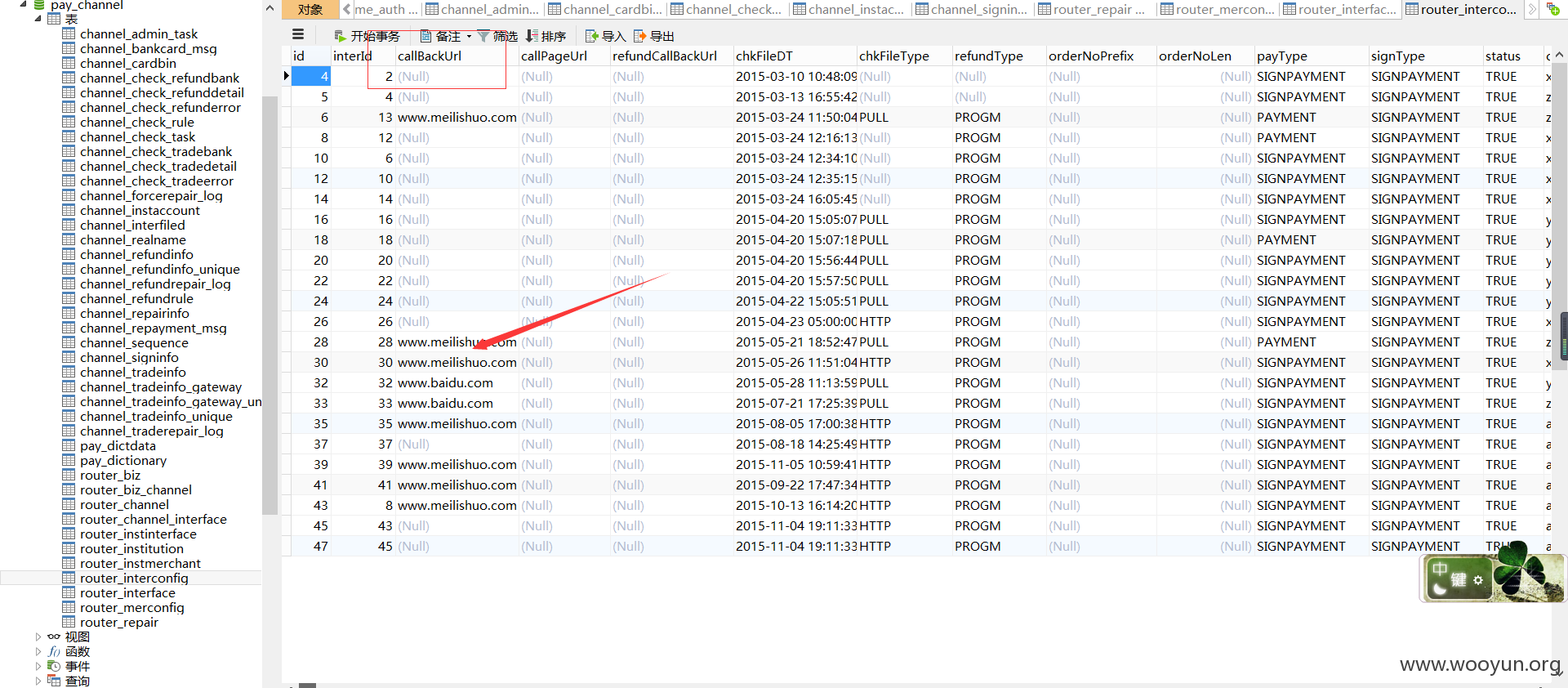This screenshot has height=688, width=1568.
Task: Click the status column header
Action: click(x=1512, y=56)
